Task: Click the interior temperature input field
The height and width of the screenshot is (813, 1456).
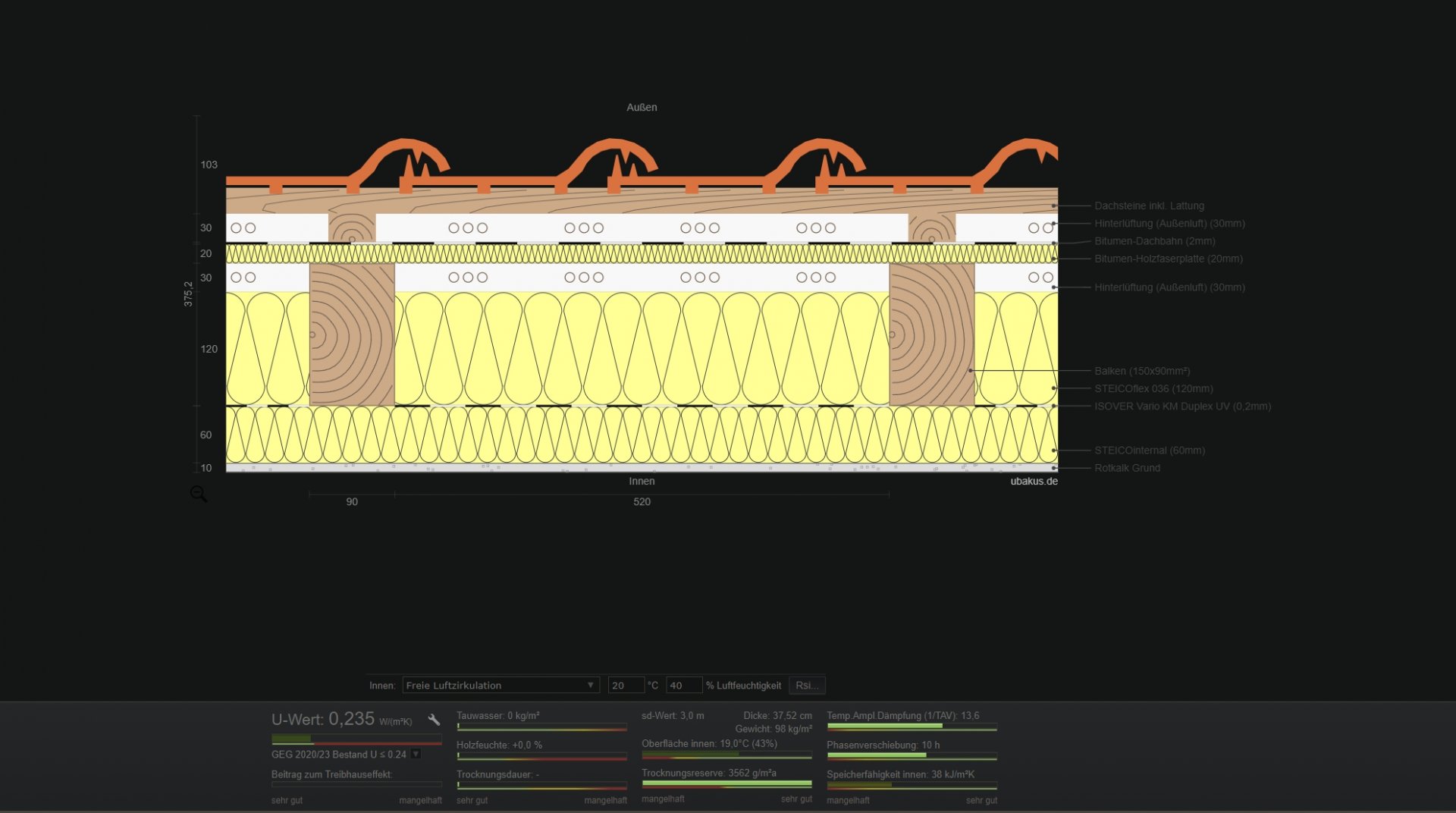Action: (625, 686)
